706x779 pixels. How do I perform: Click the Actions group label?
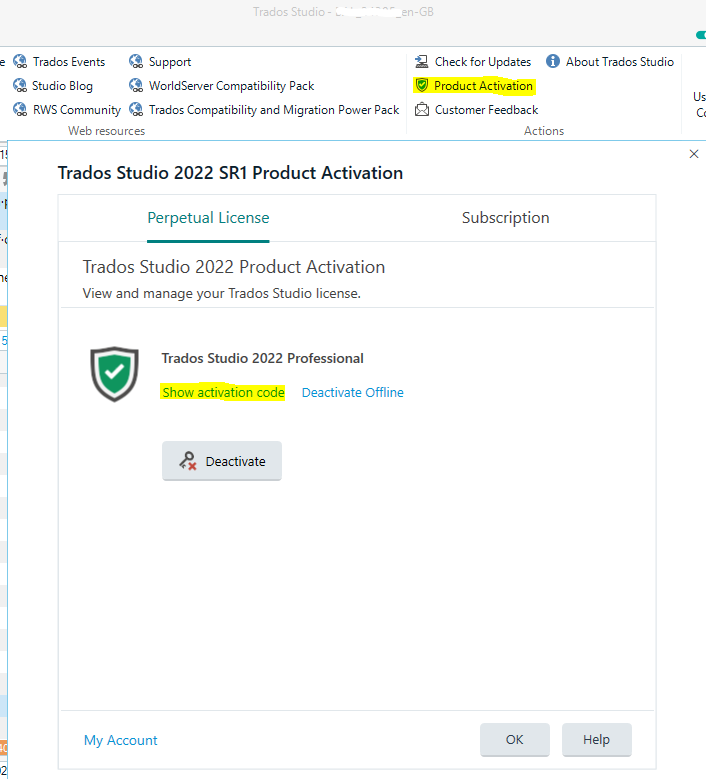544,131
